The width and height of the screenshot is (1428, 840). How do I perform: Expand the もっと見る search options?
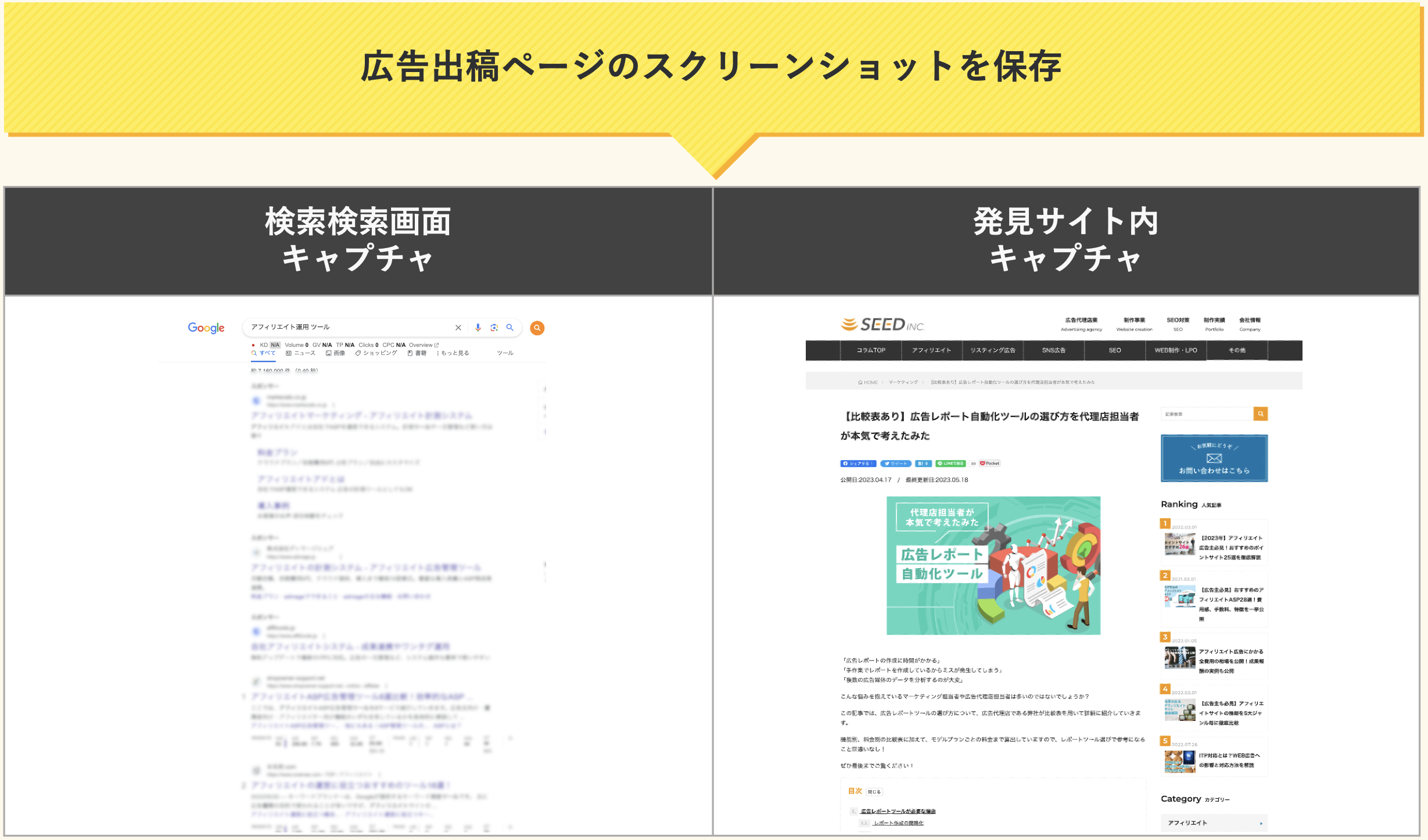click(x=455, y=353)
